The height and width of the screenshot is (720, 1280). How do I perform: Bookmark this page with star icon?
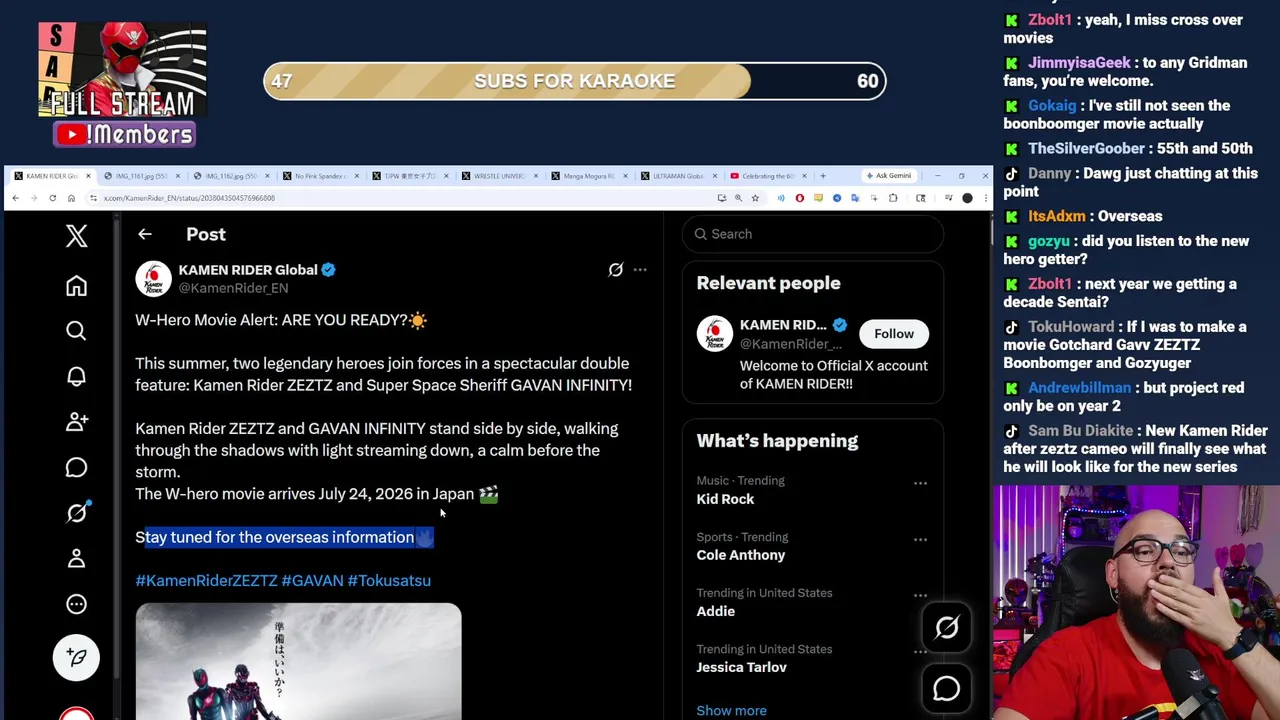coord(755,198)
